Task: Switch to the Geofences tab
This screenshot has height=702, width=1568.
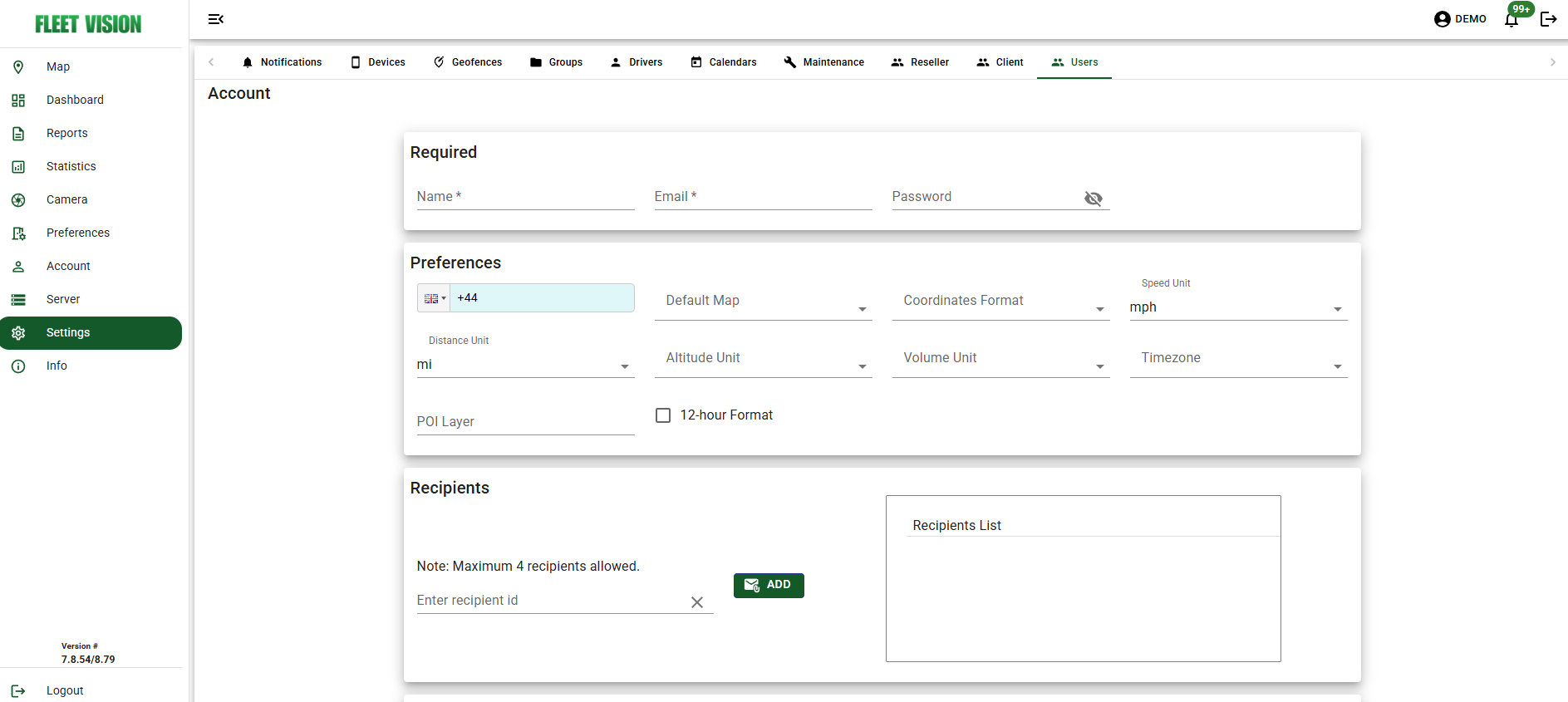Action: click(x=468, y=62)
